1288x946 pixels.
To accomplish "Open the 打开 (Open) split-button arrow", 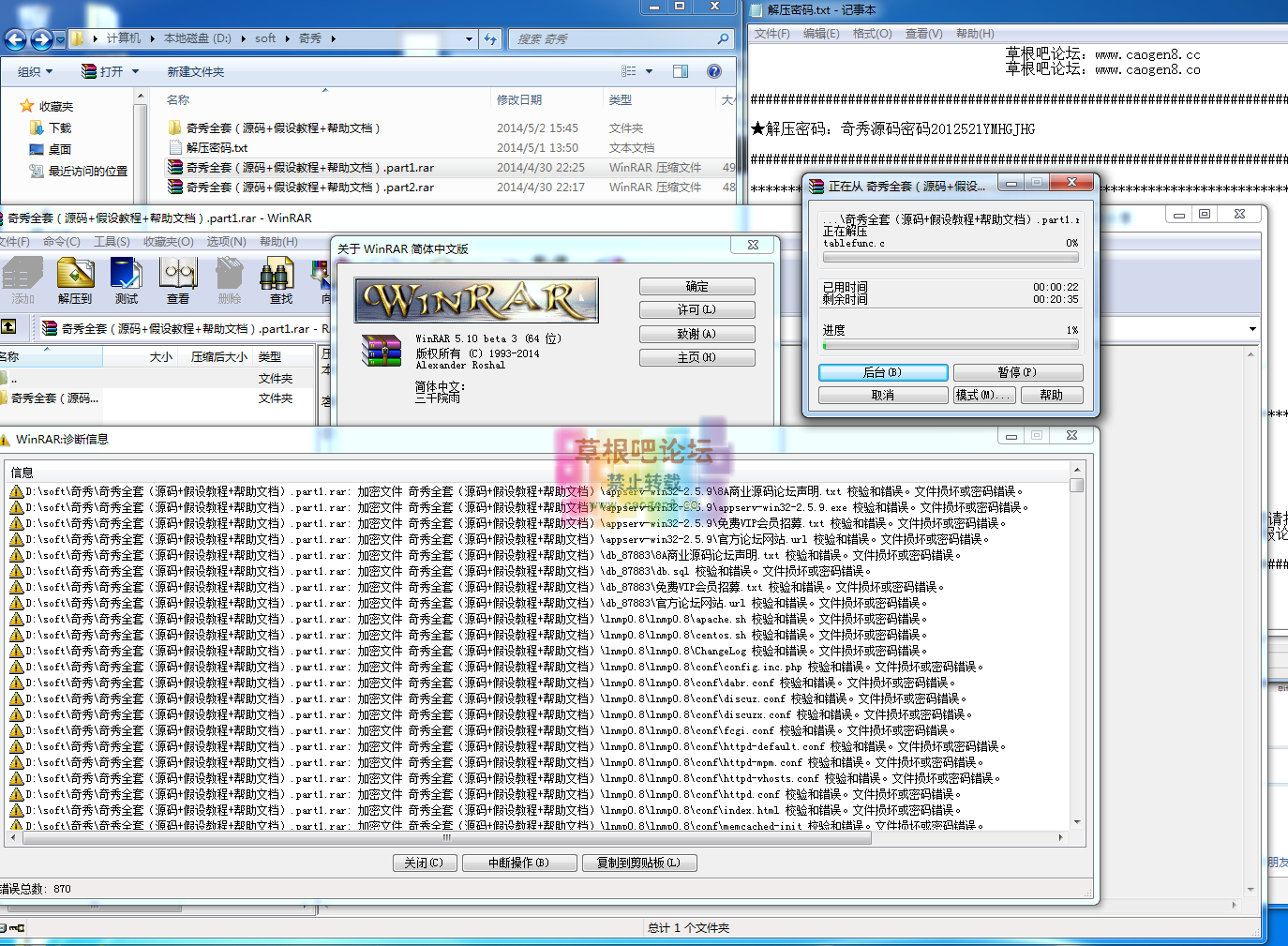I will [x=136, y=72].
